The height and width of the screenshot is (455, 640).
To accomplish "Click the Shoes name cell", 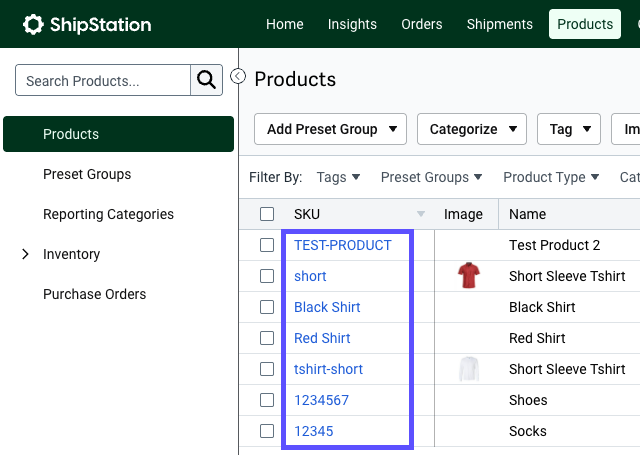I will coord(528,400).
